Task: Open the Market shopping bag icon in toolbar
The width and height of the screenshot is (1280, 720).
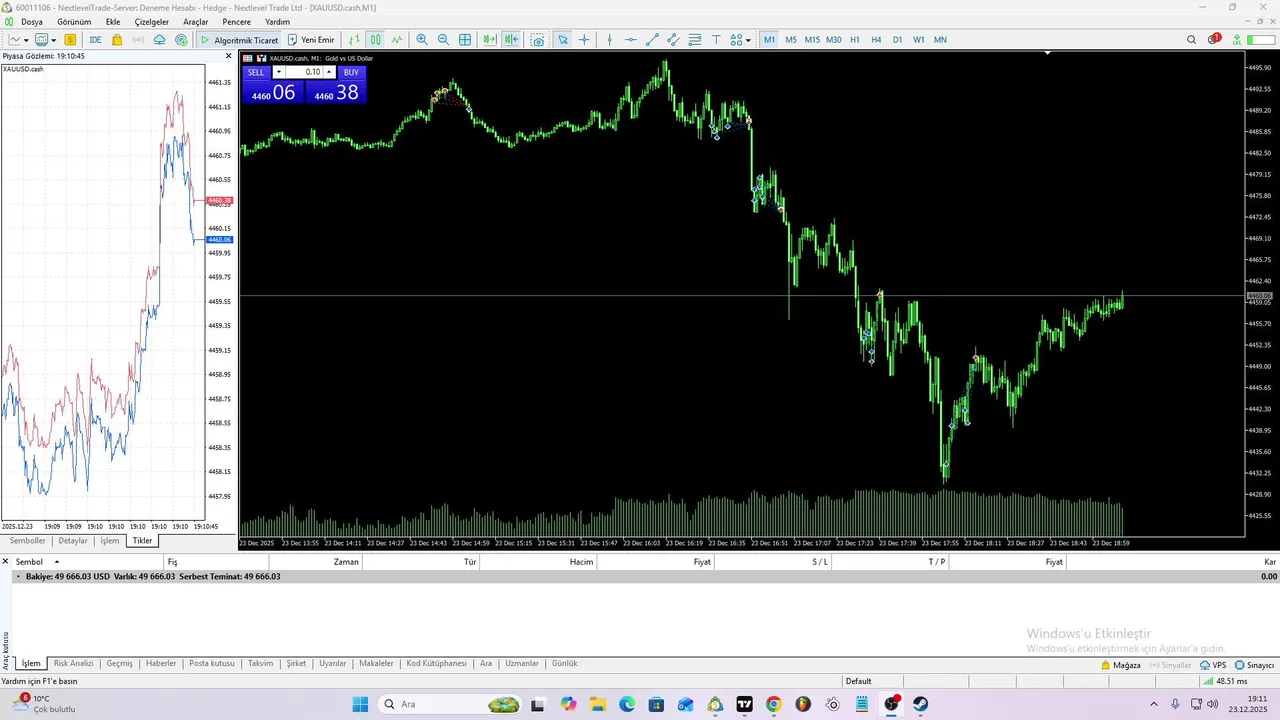Action: [117, 40]
